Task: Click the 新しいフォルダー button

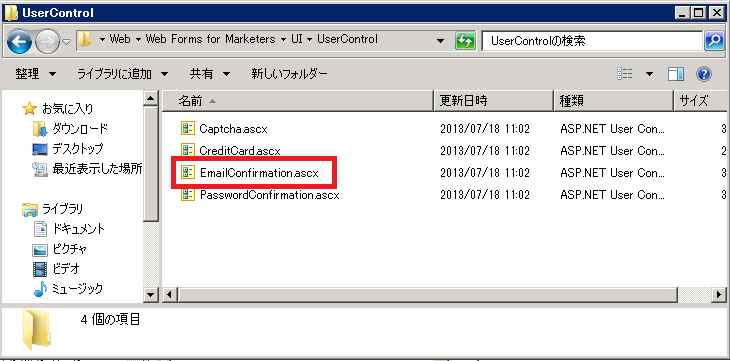Action: coord(290,74)
